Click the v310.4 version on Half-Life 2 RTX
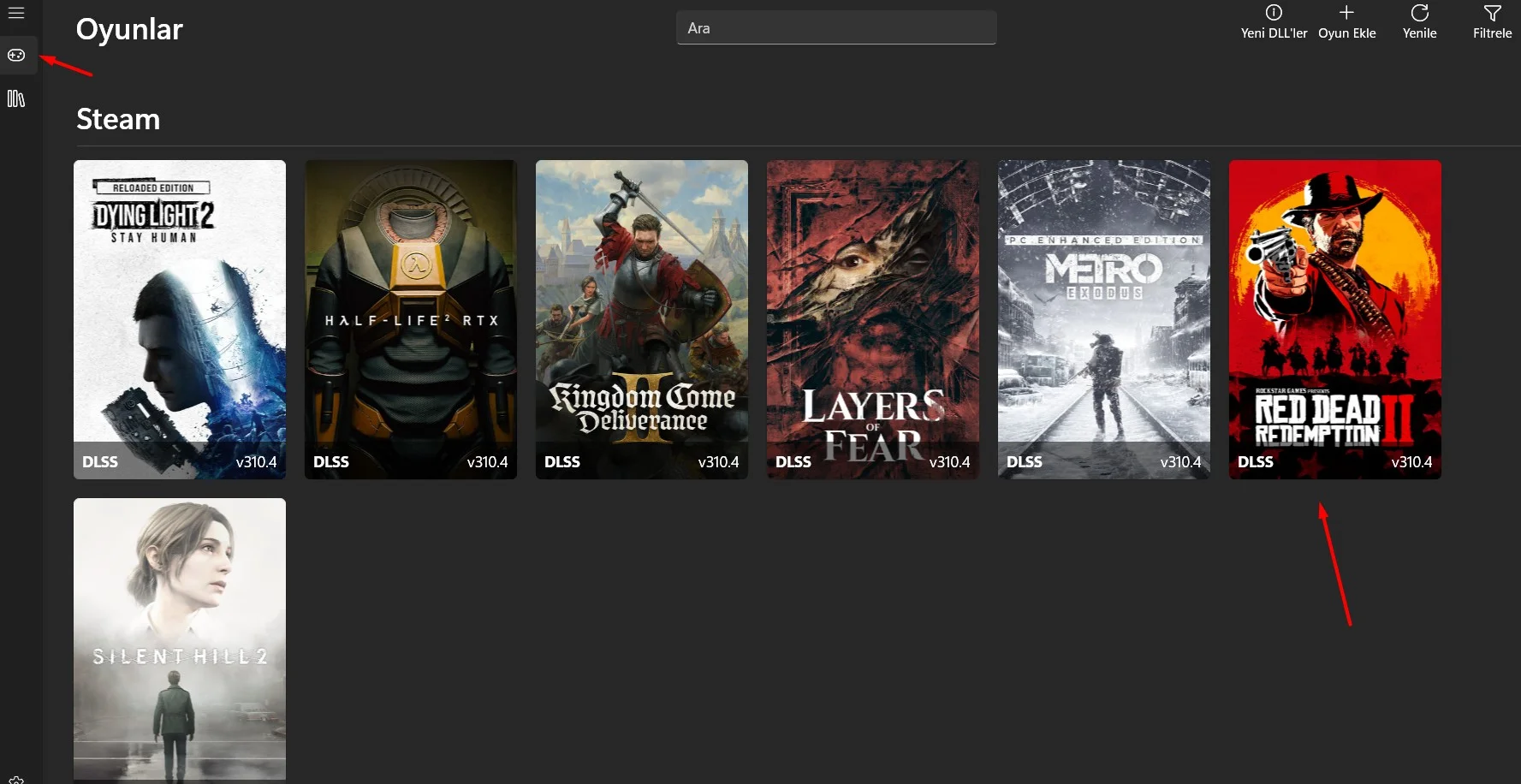The height and width of the screenshot is (784, 1521). (487, 462)
